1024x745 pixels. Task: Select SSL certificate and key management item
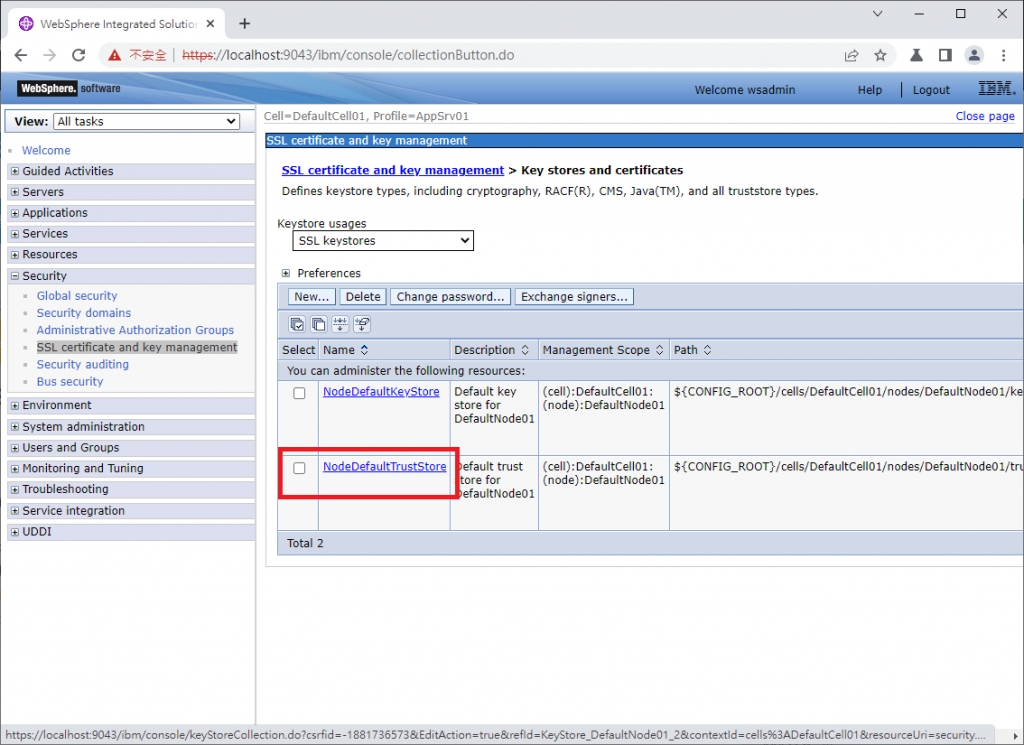(137, 347)
